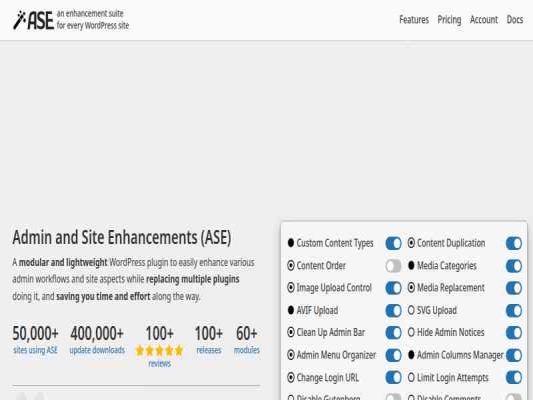Disable the AVIF Upload switch
533x400 pixels.
click(393, 310)
